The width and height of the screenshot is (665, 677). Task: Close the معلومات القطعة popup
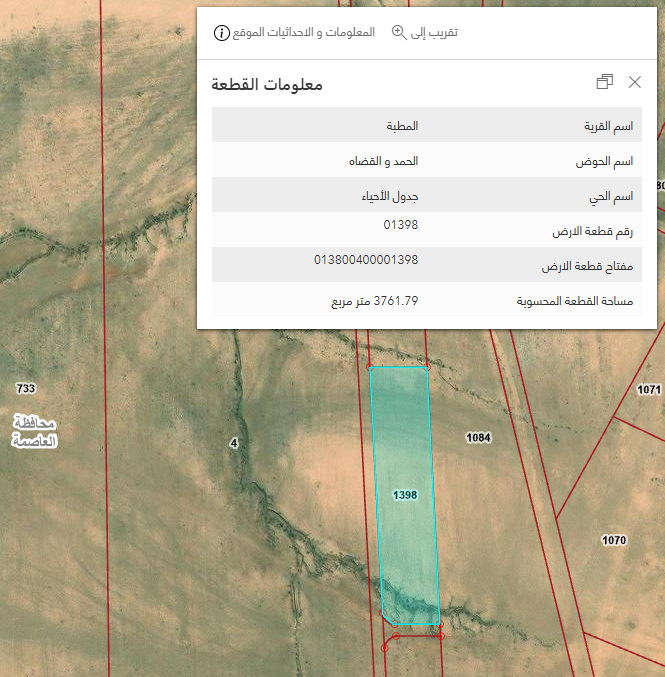click(x=634, y=82)
